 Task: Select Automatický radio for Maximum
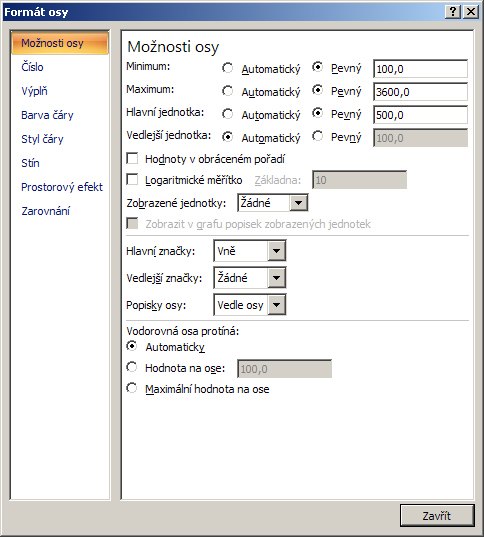coord(227,91)
